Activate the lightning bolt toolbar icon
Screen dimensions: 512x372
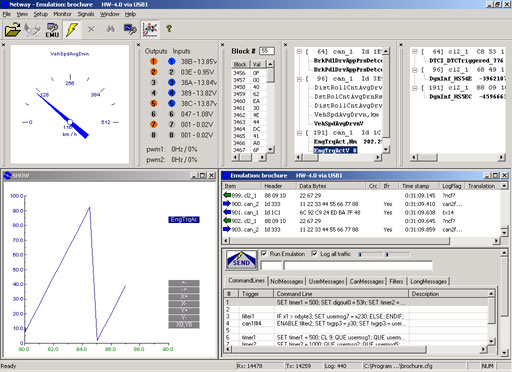(x=72, y=30)
